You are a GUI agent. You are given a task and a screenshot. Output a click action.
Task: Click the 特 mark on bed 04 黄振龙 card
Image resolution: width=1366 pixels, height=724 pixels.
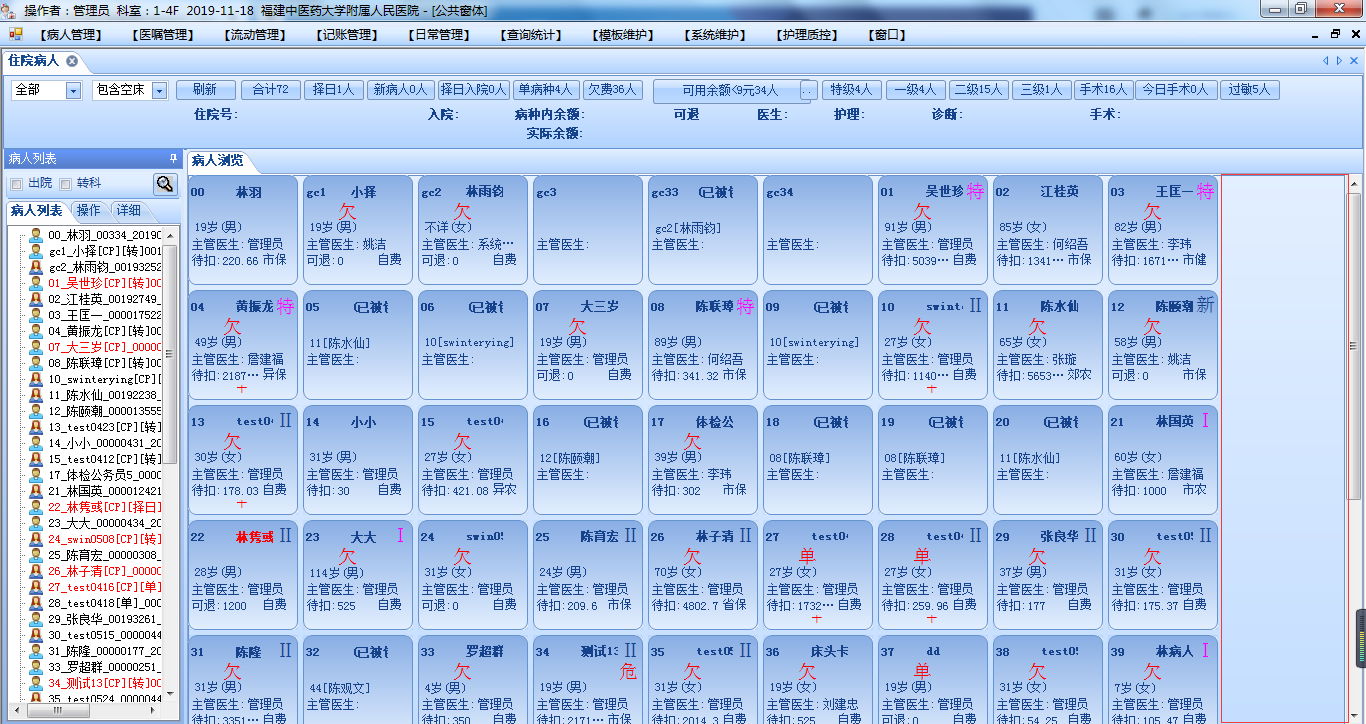[x=285, y=307]
